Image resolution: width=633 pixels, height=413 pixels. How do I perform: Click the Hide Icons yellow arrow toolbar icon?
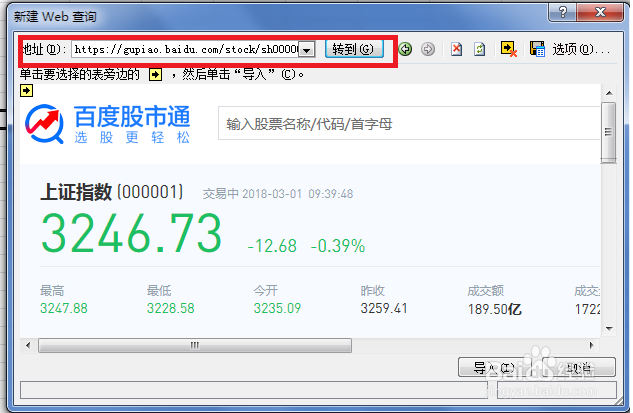click(509, 49)
